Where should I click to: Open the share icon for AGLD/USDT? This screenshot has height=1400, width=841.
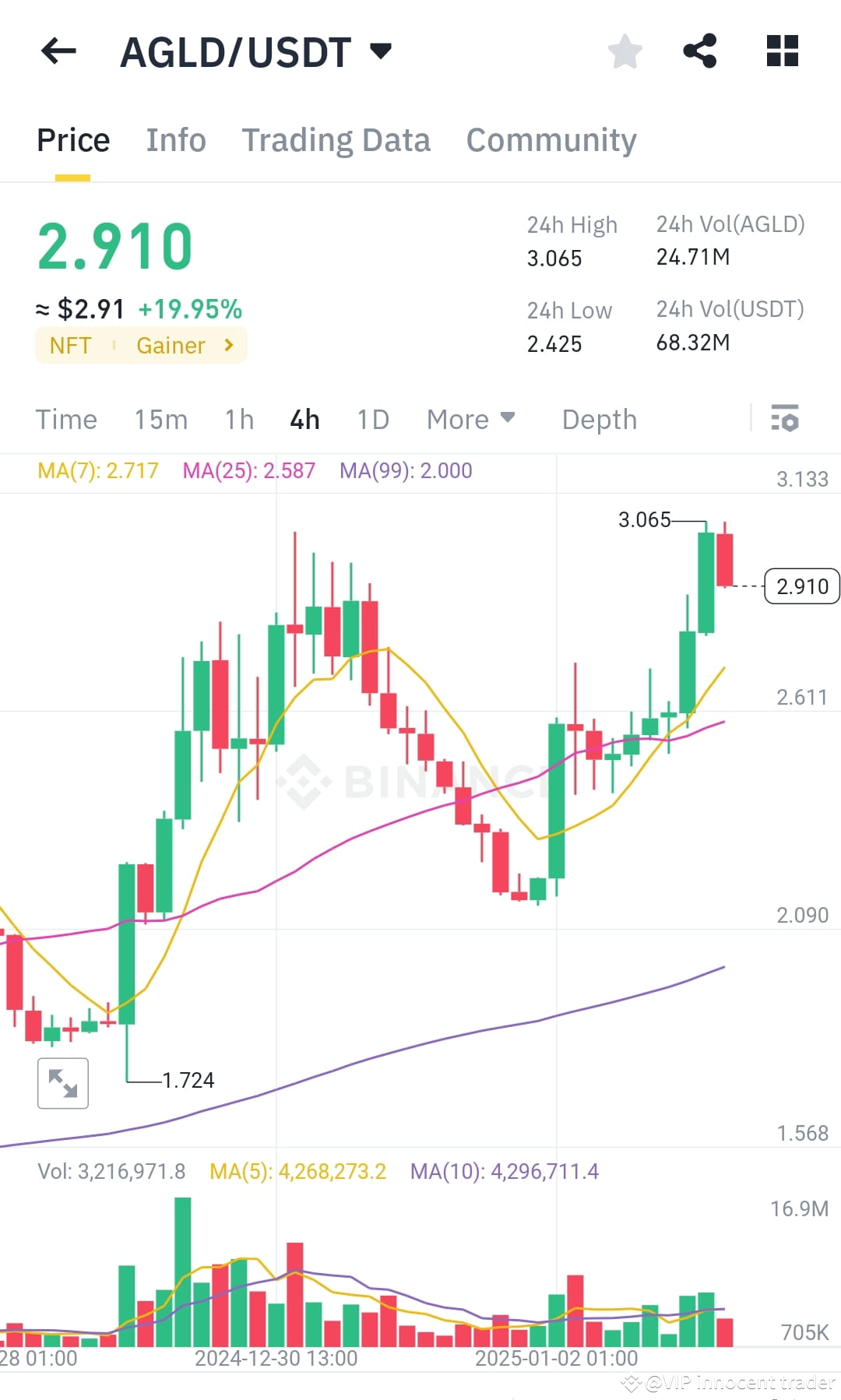700,51
